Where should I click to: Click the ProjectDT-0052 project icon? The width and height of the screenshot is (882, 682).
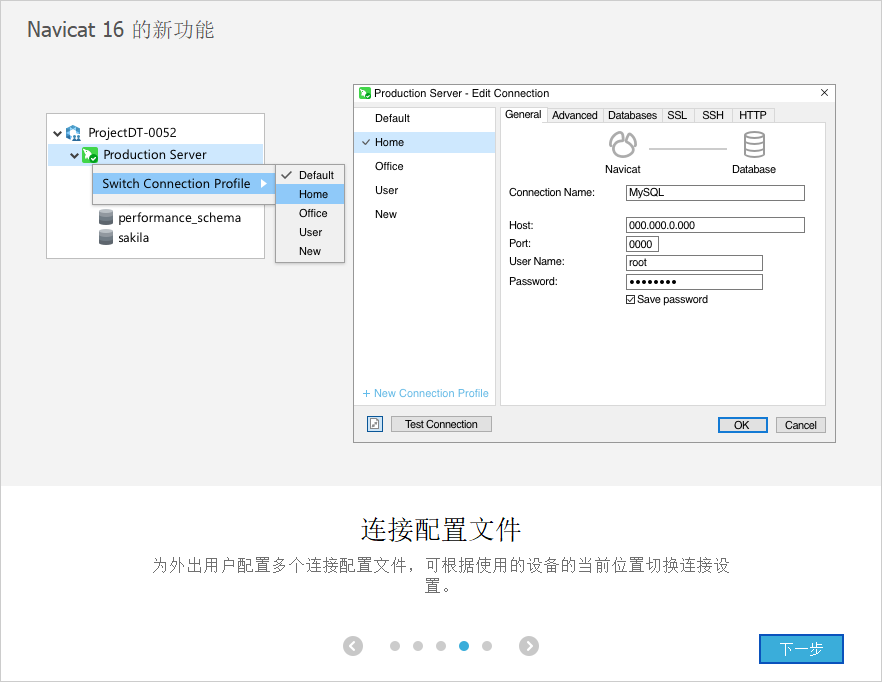point(74,133)
